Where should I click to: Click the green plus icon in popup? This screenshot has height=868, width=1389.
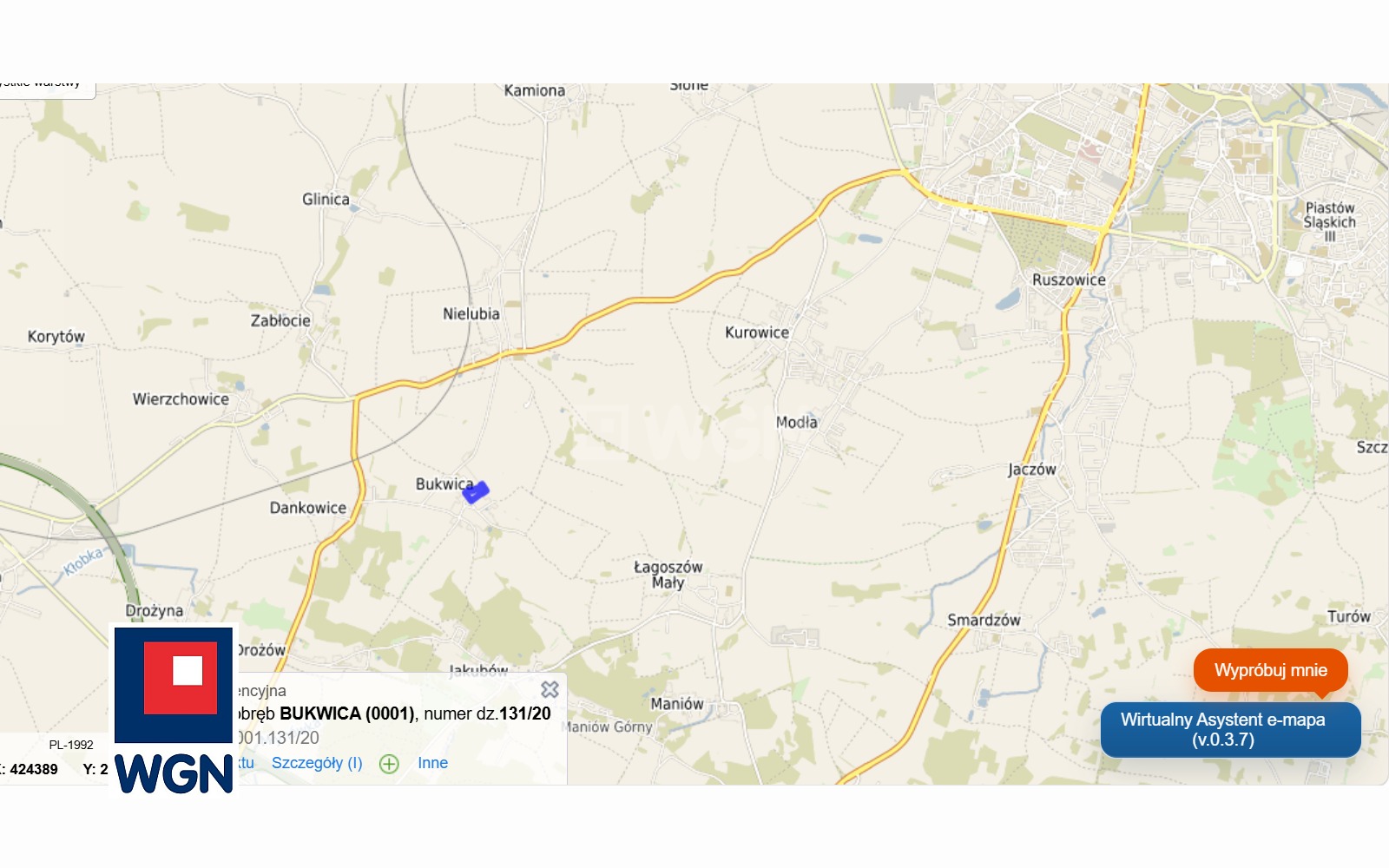[x=389, y=764]
